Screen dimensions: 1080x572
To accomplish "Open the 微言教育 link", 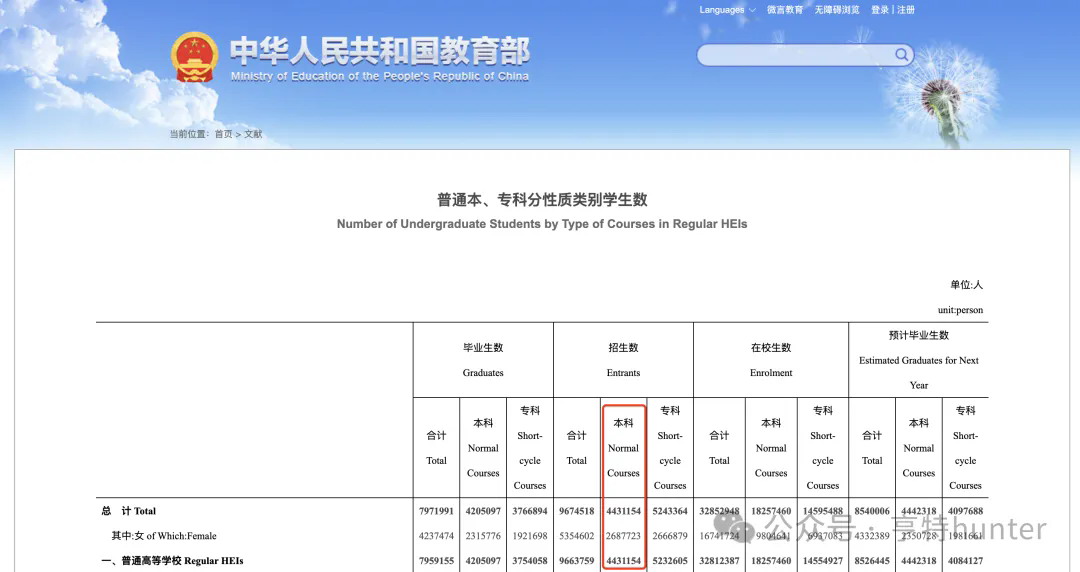I will click(785, 10).
